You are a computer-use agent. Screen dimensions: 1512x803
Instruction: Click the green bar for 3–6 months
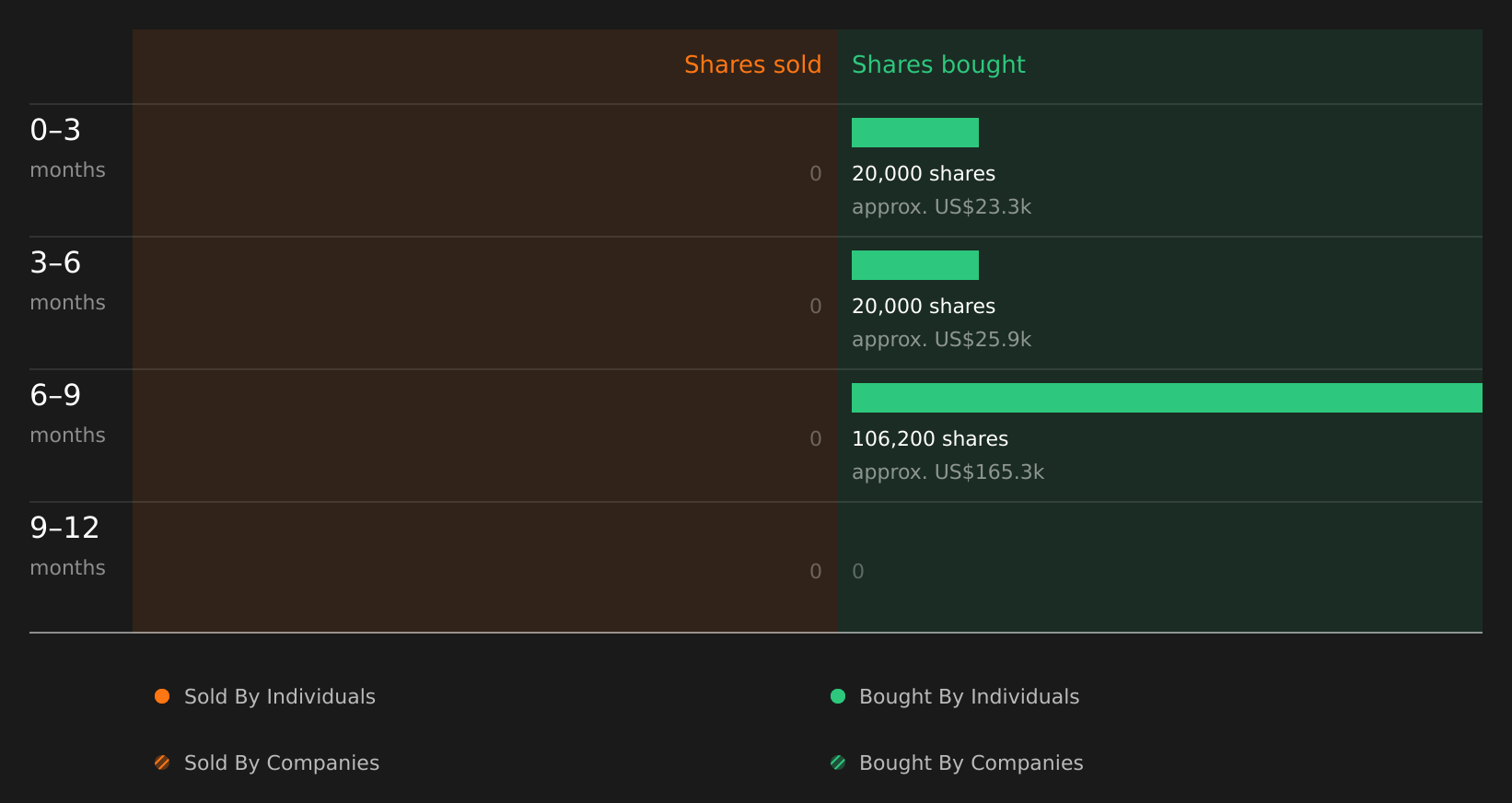tap(915, 265)
